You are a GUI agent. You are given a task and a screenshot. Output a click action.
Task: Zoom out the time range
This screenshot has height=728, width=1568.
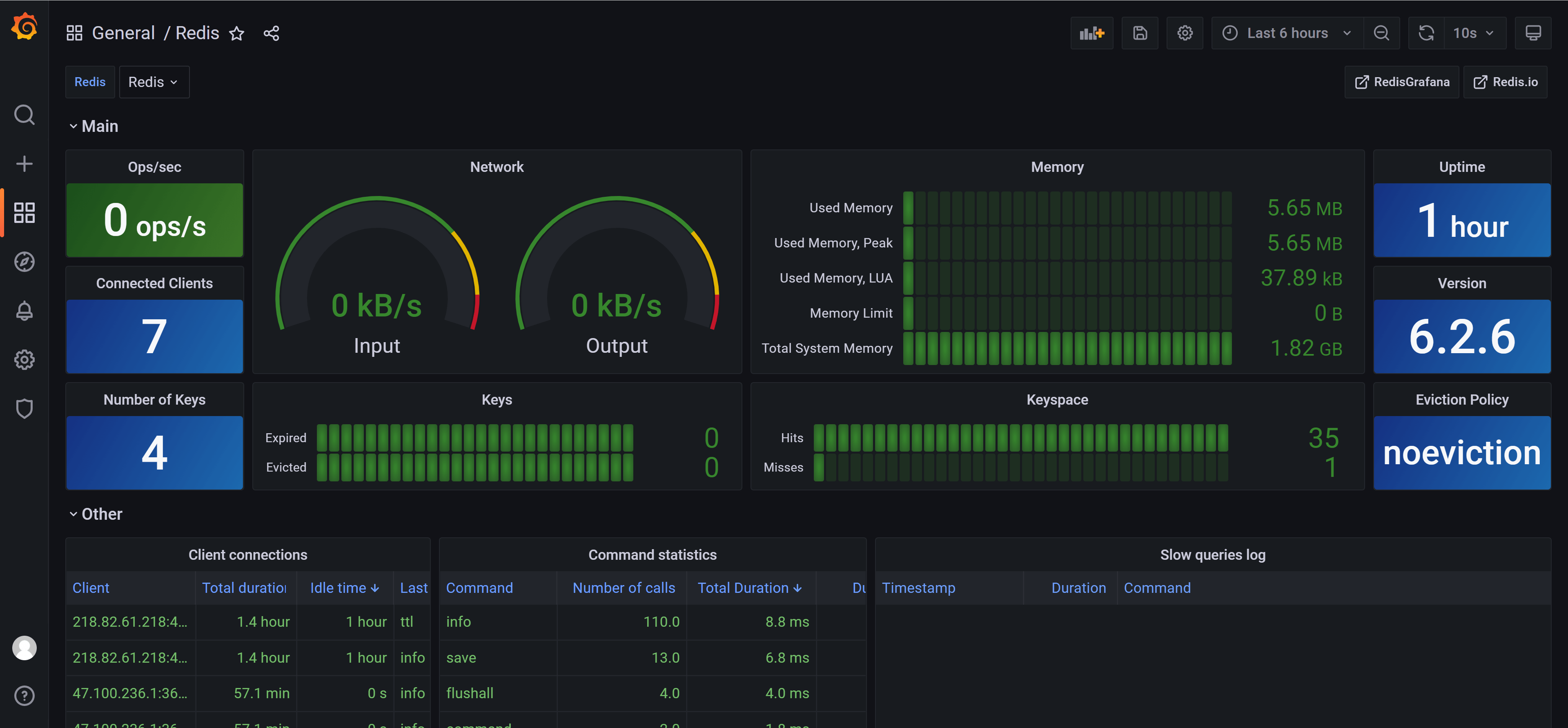coord(1381,33)
